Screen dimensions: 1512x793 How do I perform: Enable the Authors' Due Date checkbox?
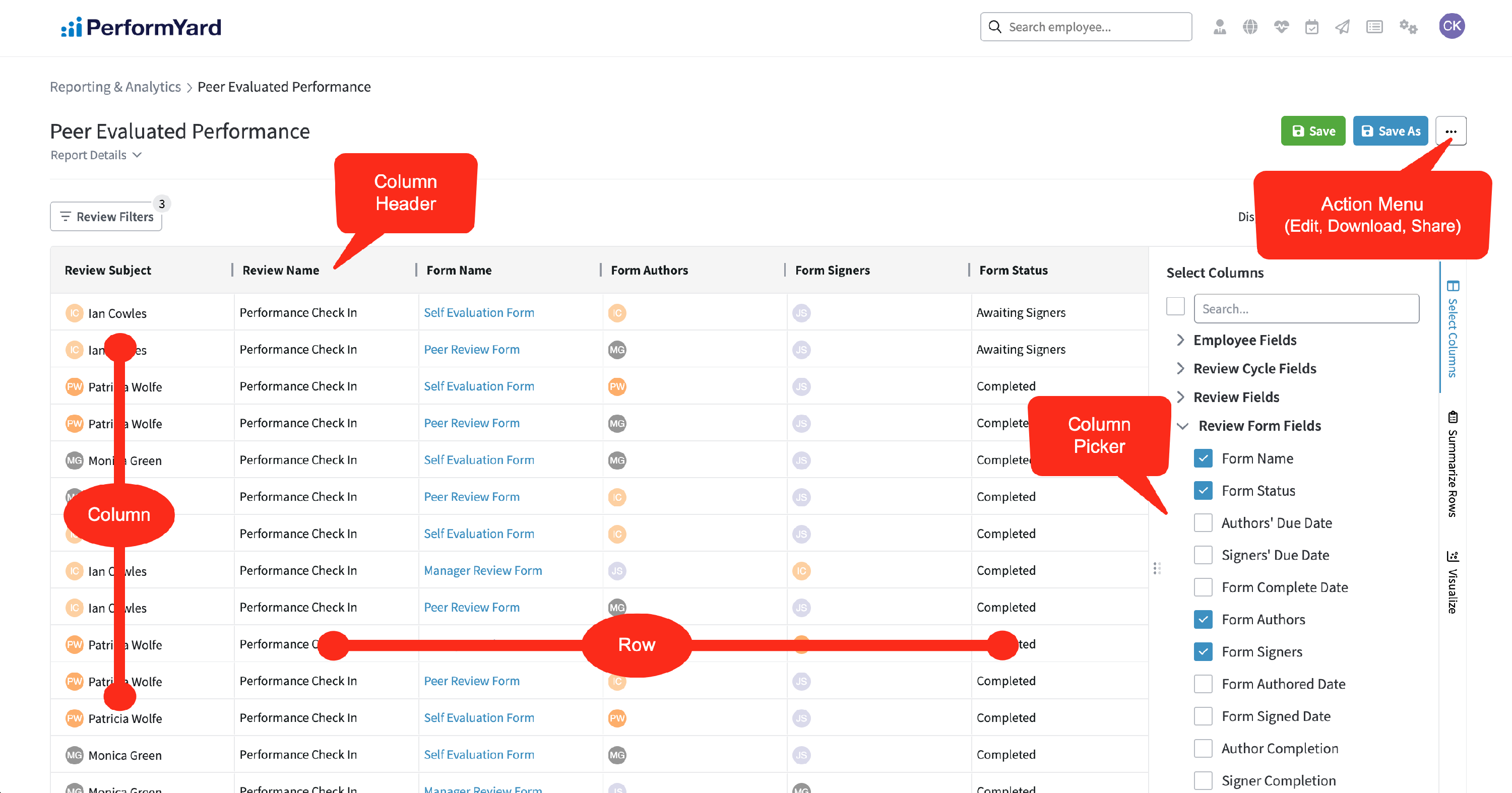(x=1203, y=522)
